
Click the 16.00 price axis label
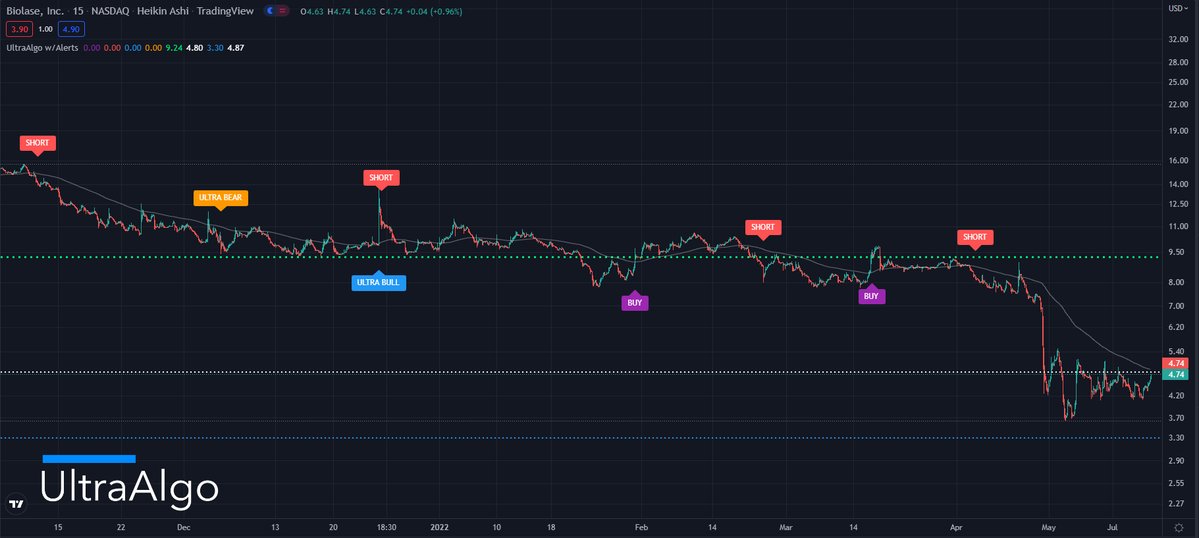click(x=1177, y=161)
